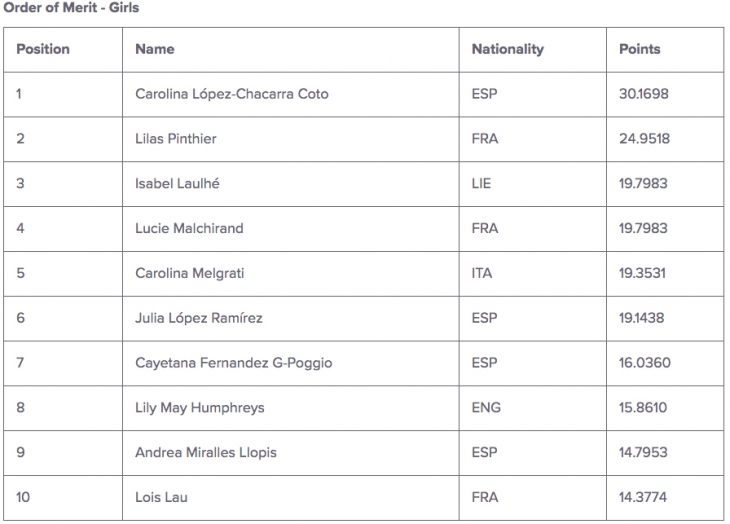Click the Order of Merit - Girls heading
This screenshot has width=730, height=524.
click(x=71, y=7)
